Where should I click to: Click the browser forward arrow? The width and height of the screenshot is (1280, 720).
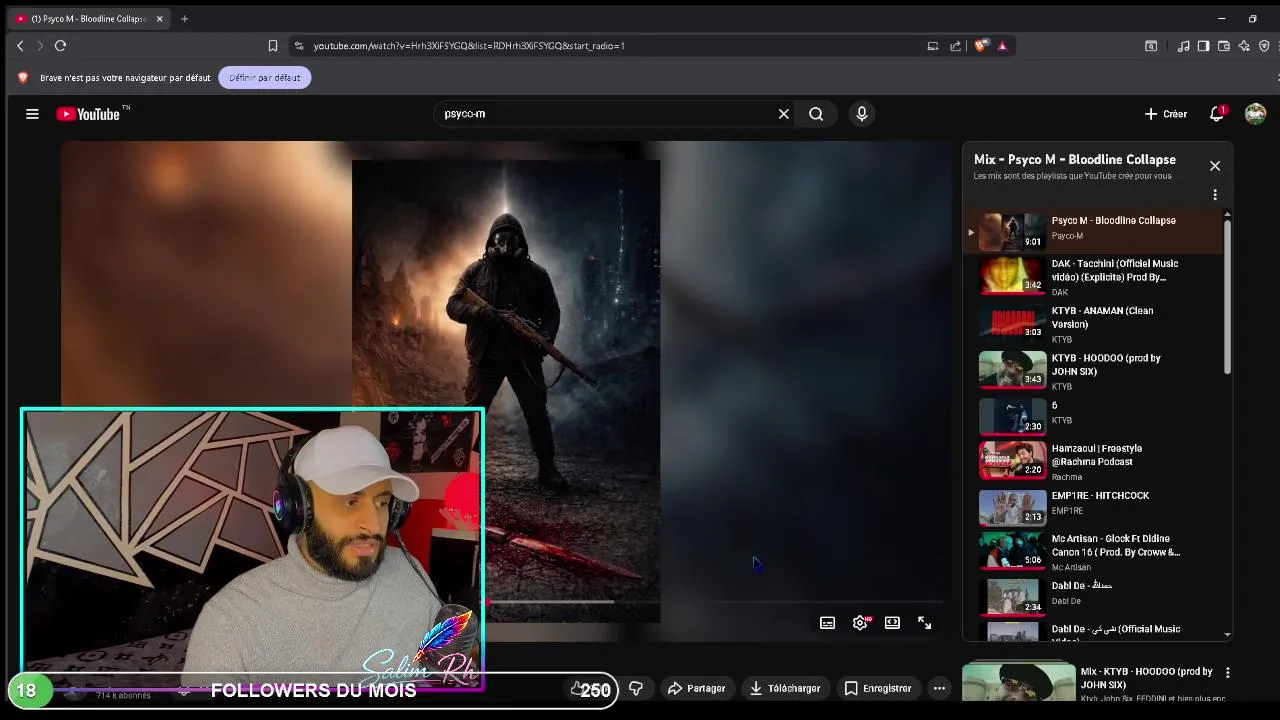point(40,46)
